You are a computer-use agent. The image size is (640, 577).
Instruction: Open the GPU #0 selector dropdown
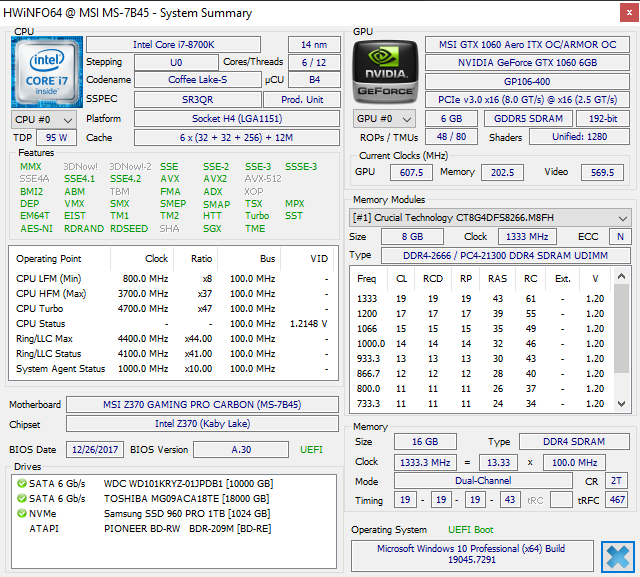[384, 119]
